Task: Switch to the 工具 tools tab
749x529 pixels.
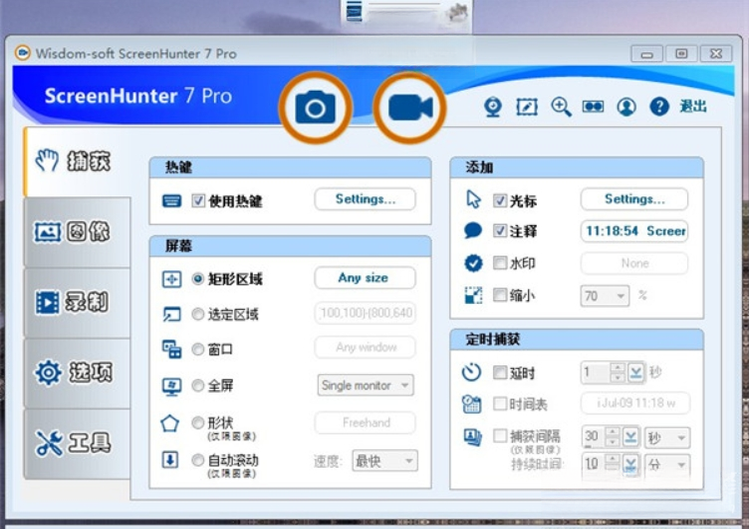Action: tap(76, 443)
